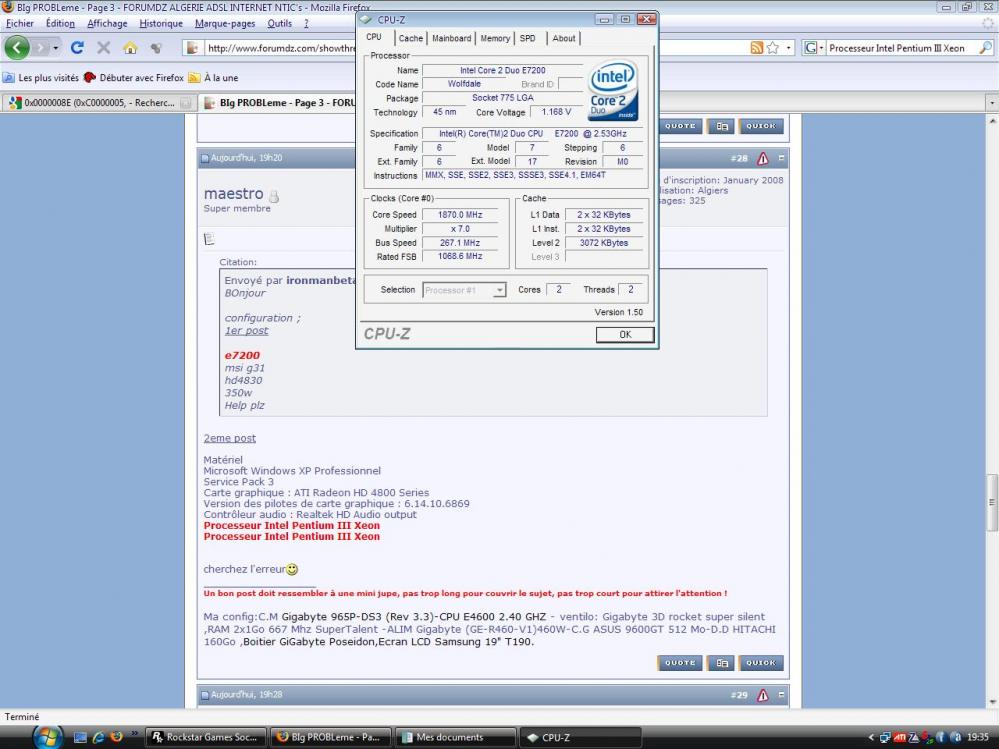The height and width of the screenshot is (749, 999).
Task: Open the recent pages history dropdown arrow
Action: [x=55, y=48]
